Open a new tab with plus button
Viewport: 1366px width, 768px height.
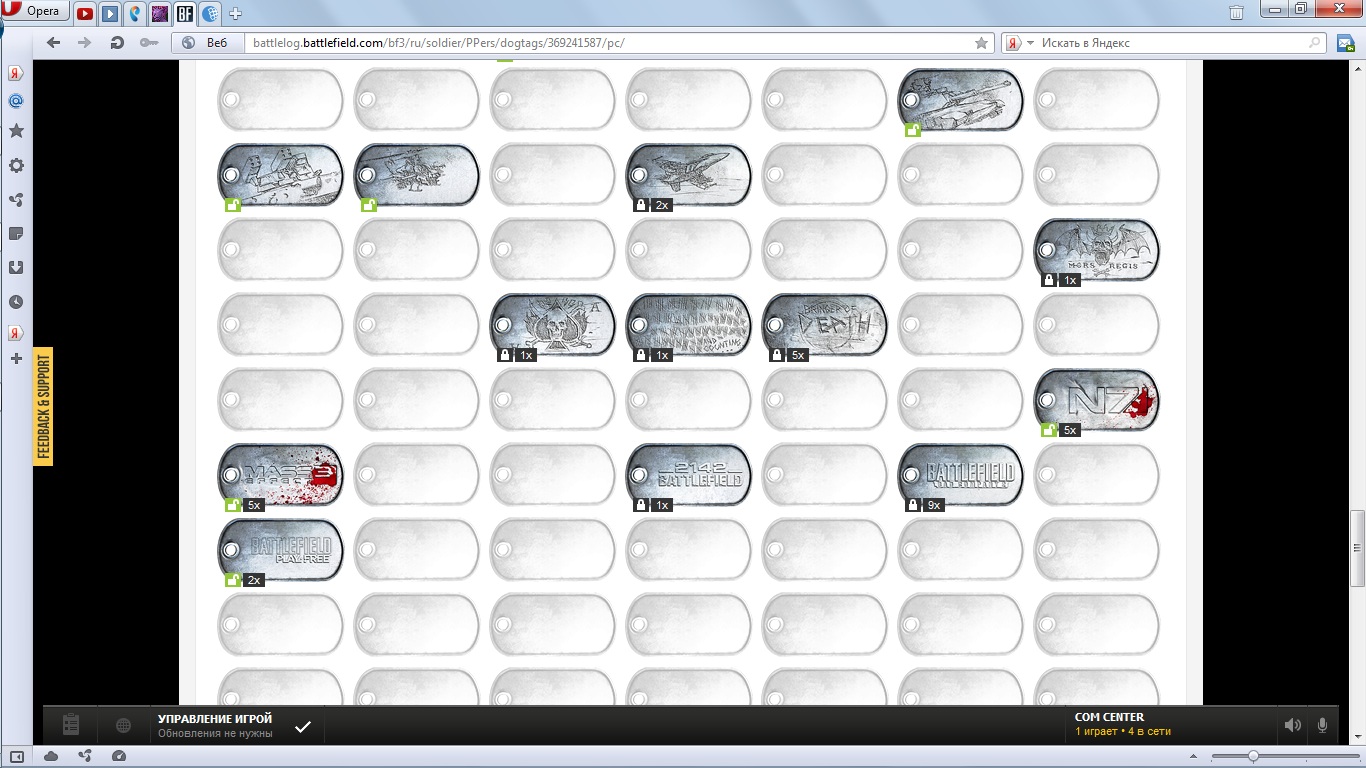coord(236,14)
